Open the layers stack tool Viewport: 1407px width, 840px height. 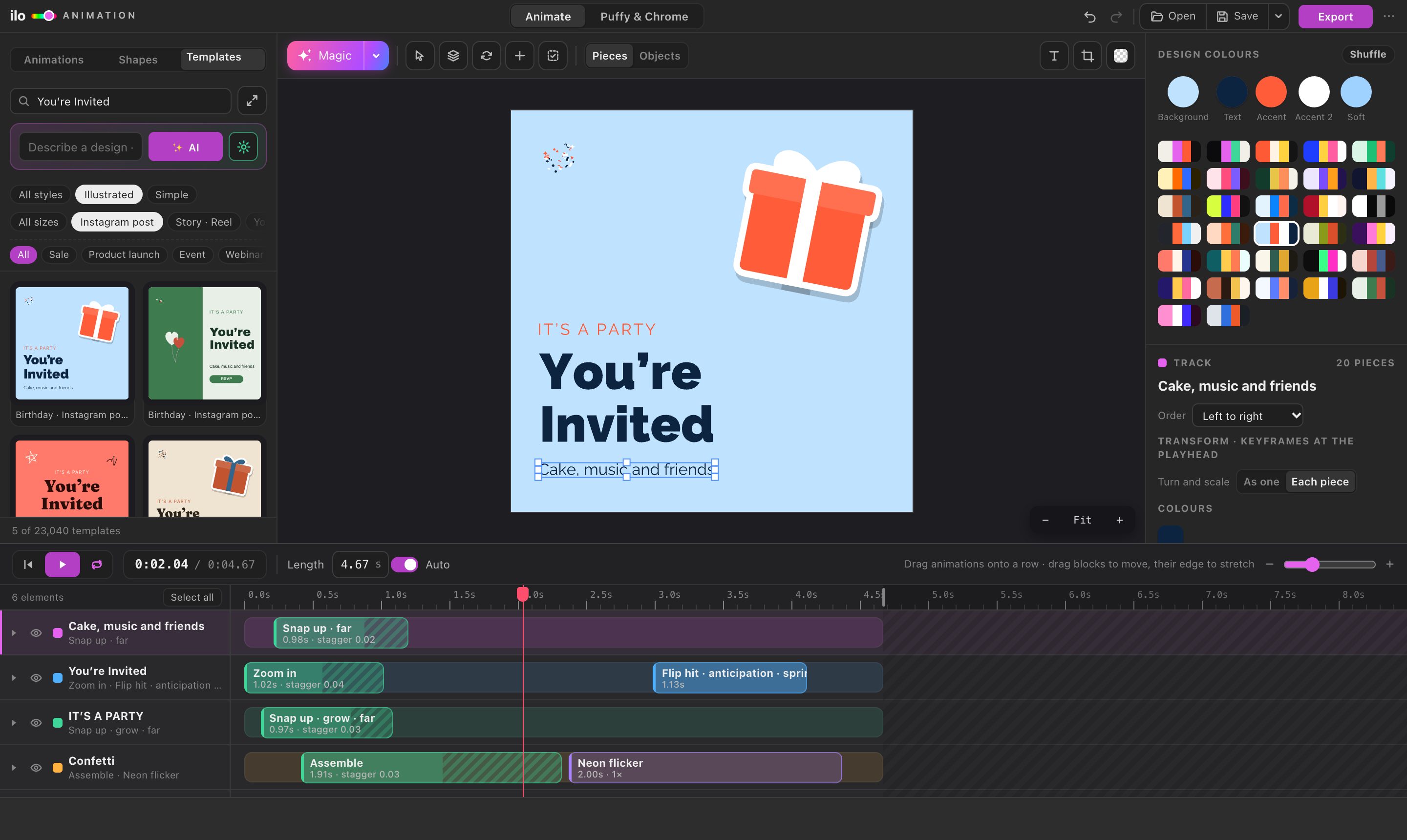pos(453,56)
